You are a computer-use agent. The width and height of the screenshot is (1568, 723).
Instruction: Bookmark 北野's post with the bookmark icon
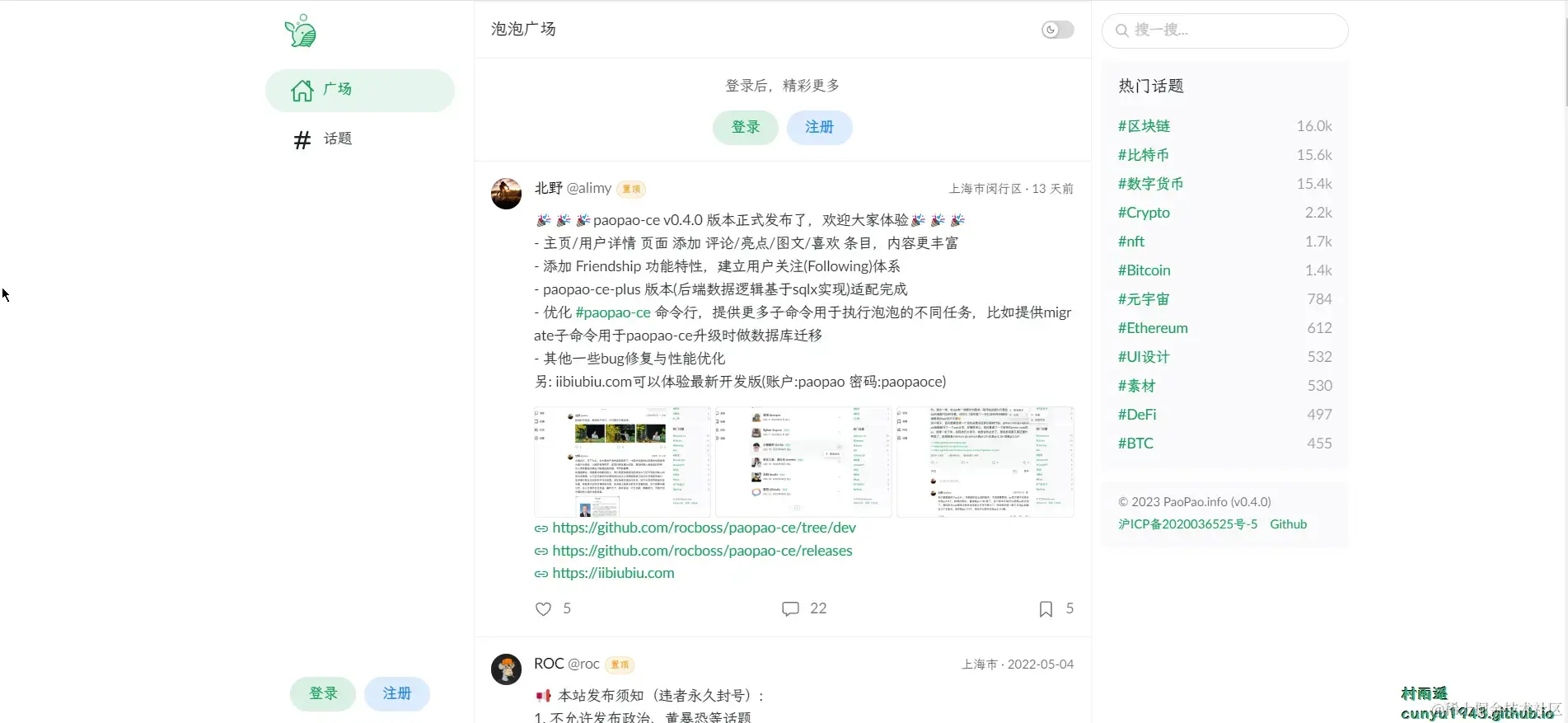1046,608
